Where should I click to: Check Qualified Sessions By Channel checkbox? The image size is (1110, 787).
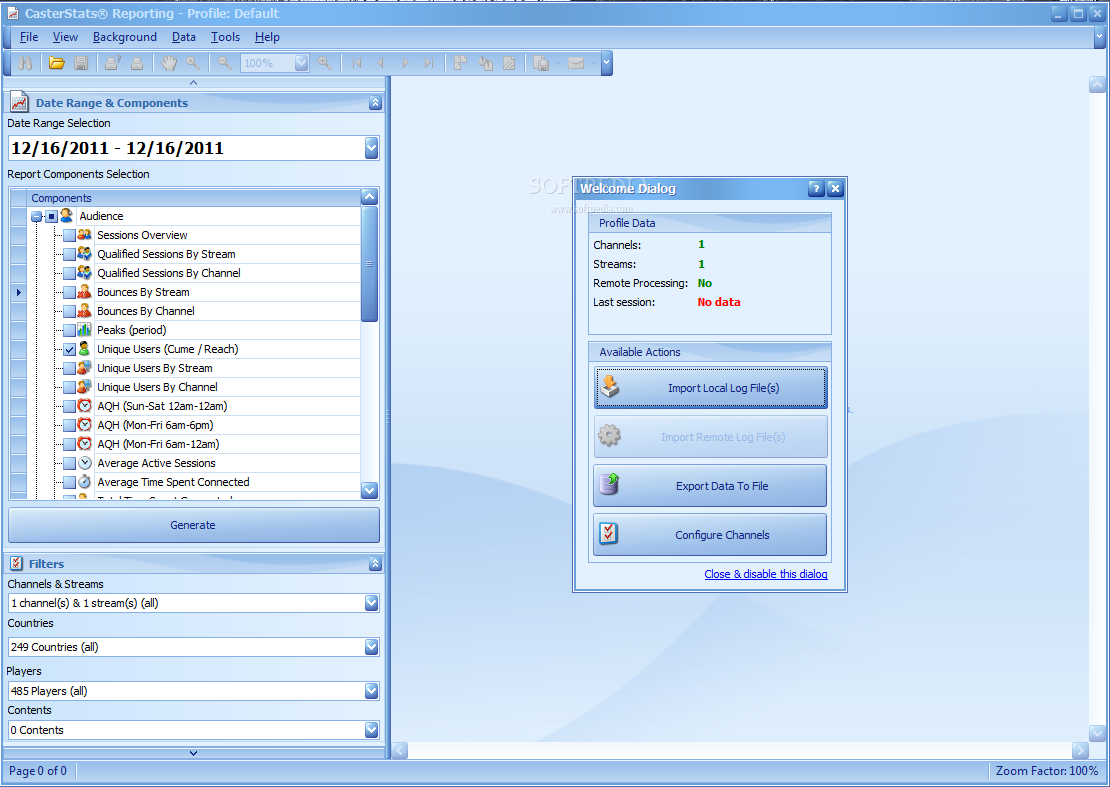69,273
